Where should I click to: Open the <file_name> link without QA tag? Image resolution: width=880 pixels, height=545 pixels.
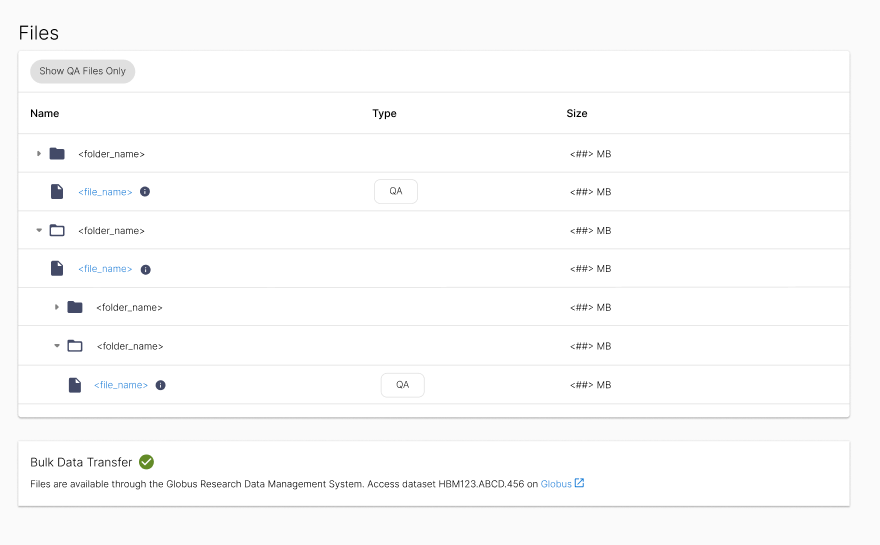coord(106,269)
